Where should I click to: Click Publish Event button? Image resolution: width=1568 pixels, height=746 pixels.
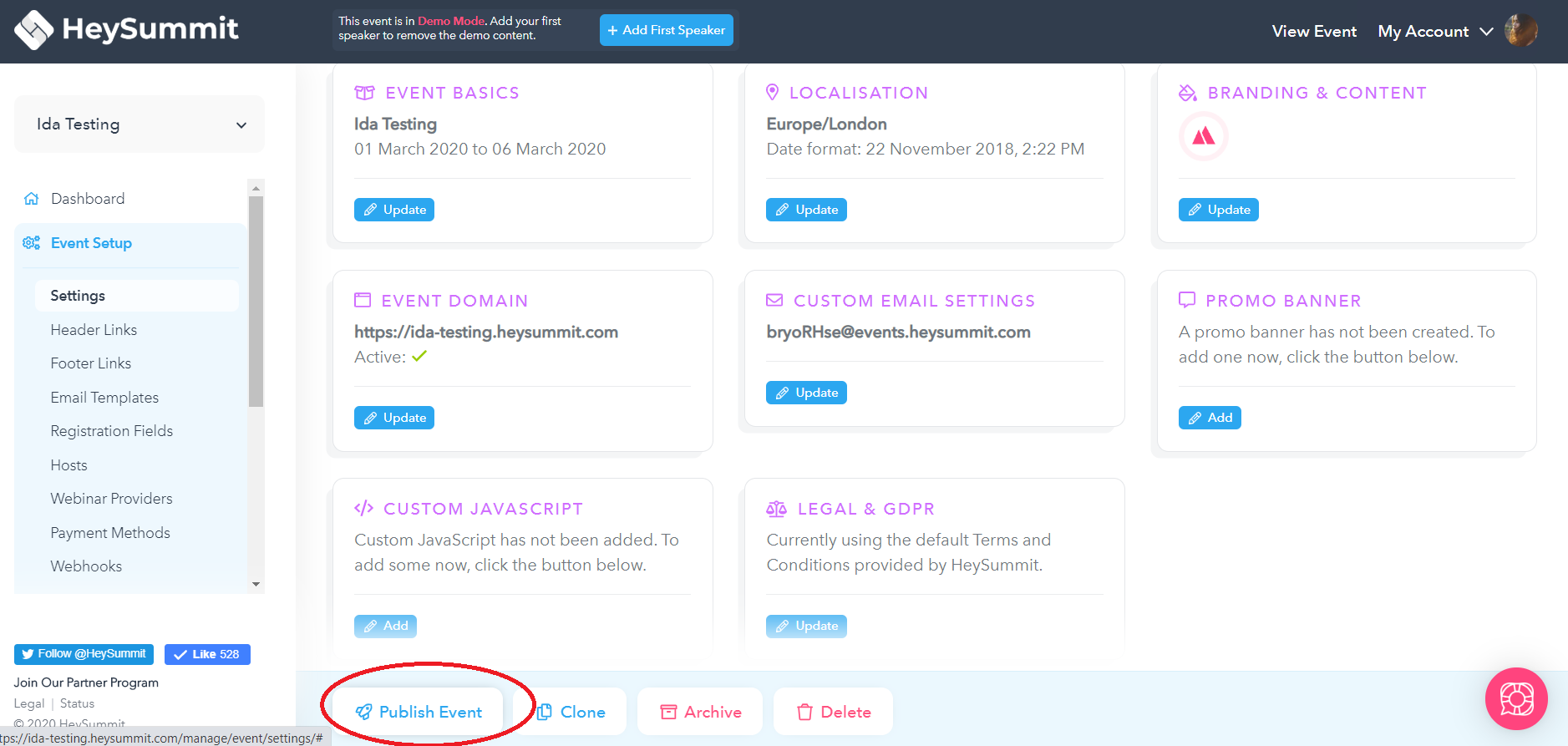pos(419,712)
